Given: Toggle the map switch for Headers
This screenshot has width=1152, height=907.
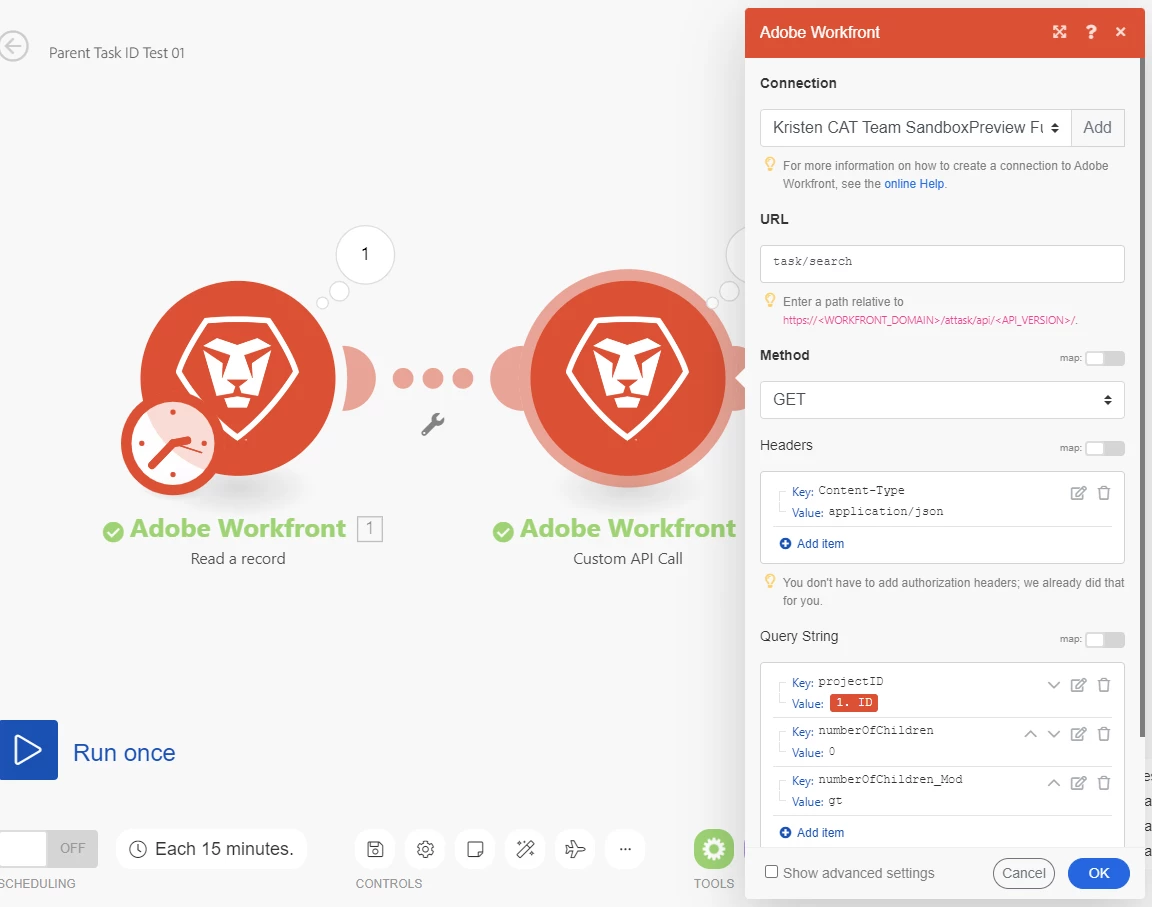Looking at the screenshot, I should coord(1105,448).
